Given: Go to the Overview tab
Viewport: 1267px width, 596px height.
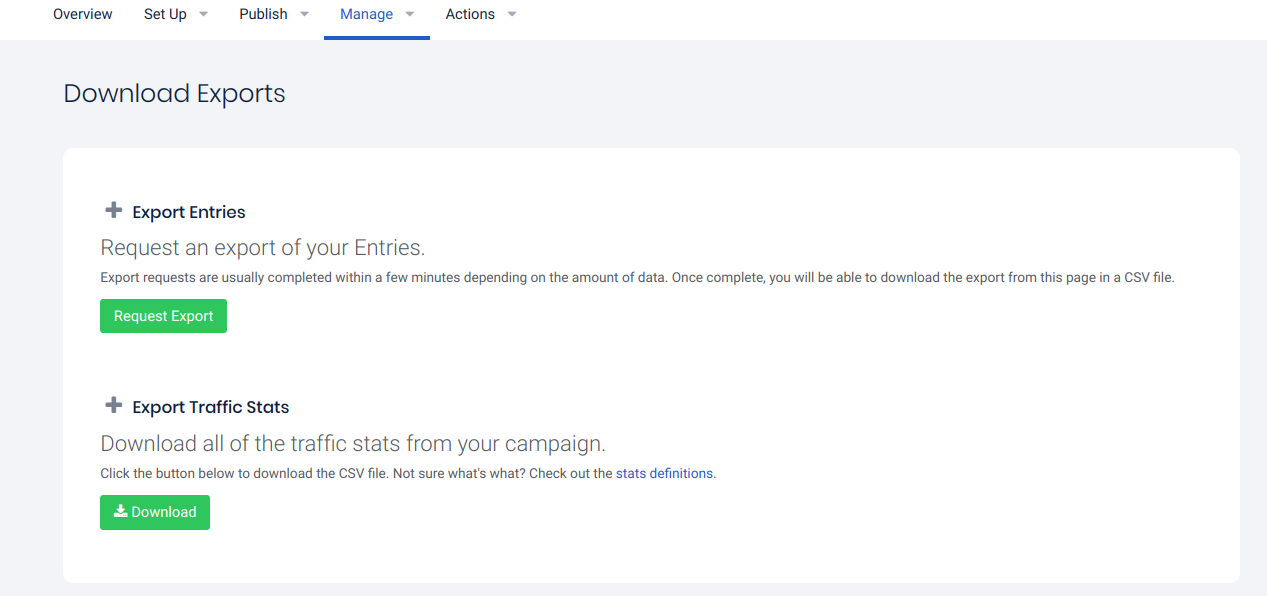Looking at the screenshot, I should (x=83, y=14).
